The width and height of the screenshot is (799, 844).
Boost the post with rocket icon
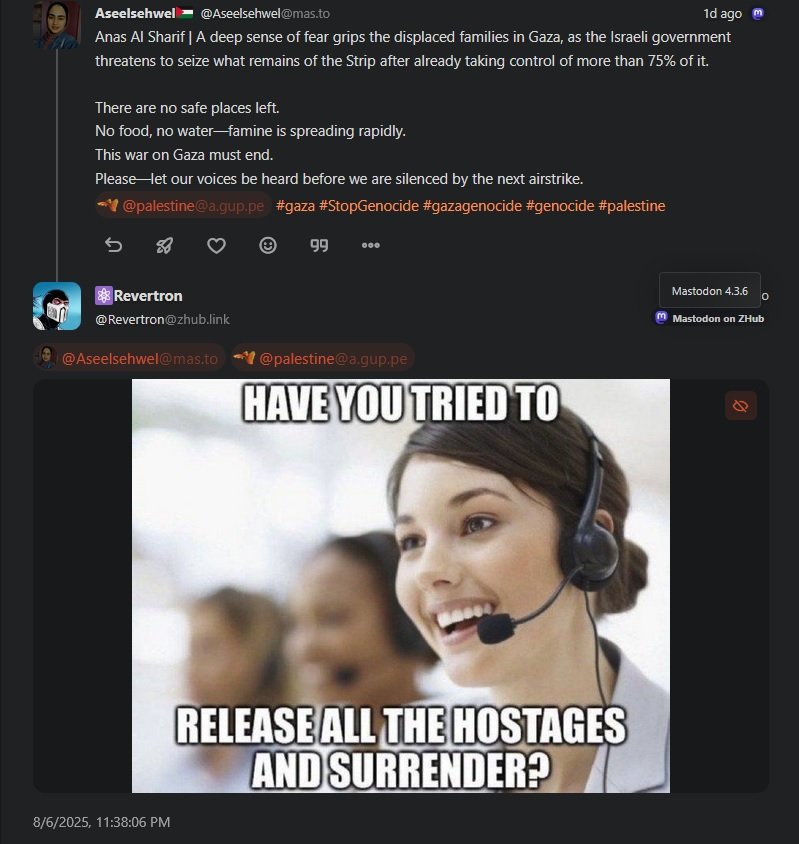pos(164,245)
